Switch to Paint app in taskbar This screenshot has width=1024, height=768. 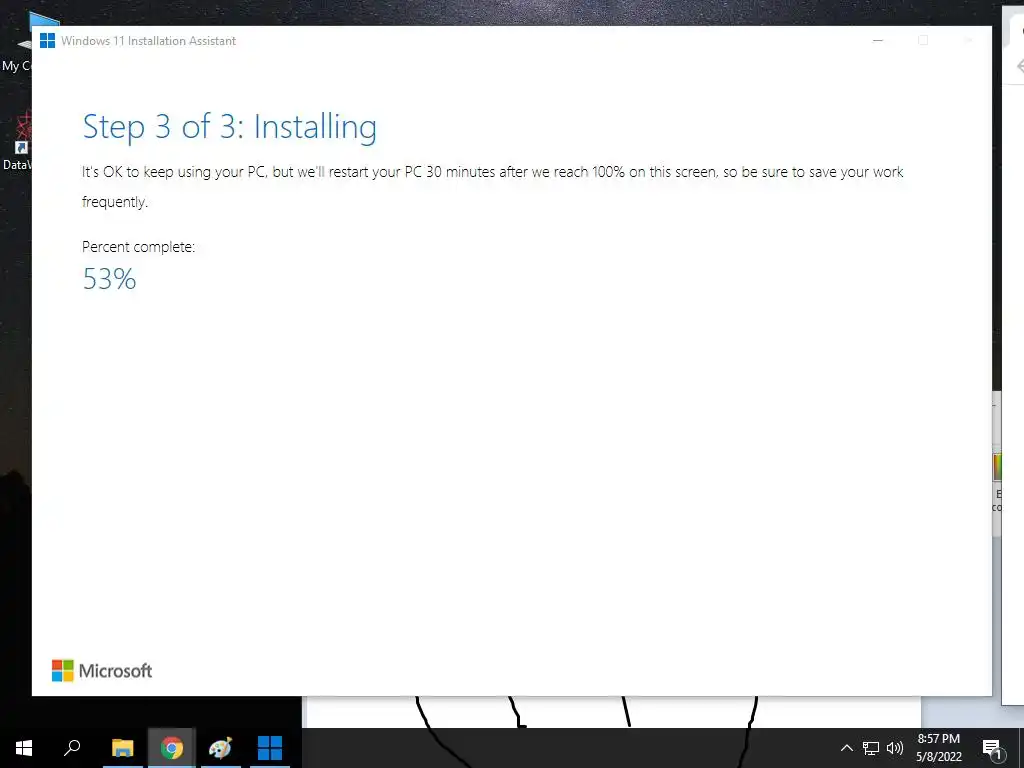[220, 748]
